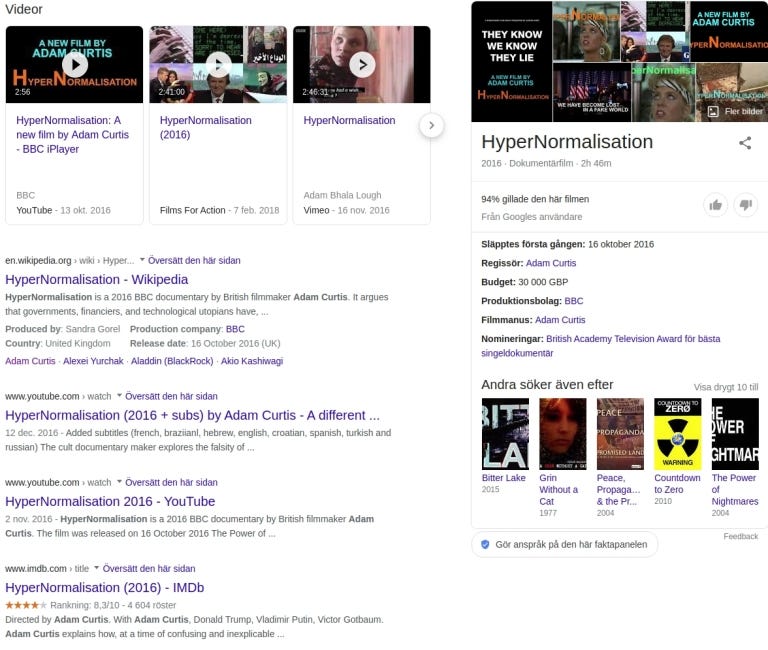This screenshot has width=768, height=650.
Task: Open Filmmanus Adam Curtis link
Action: coord(560,320)
